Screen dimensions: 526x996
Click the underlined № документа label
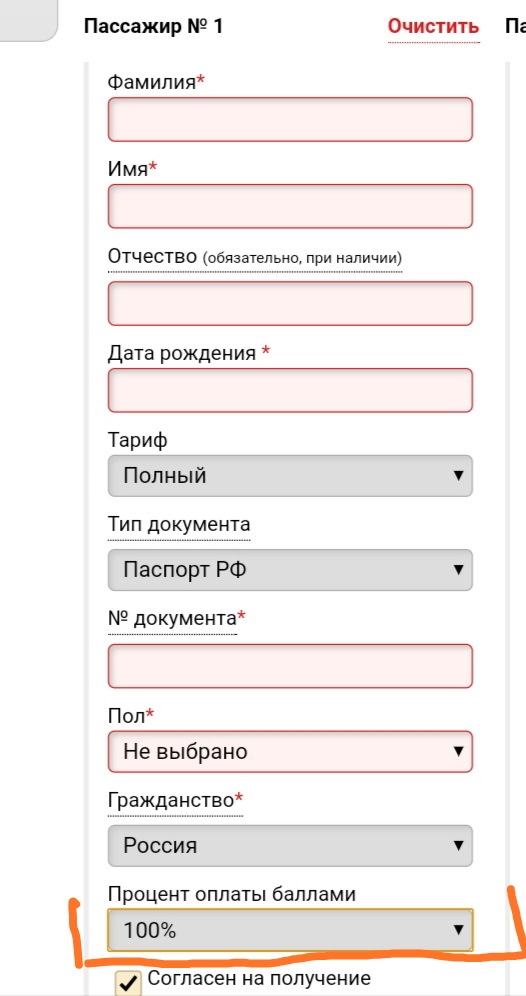pyautogui.click(x=173, y=617)
